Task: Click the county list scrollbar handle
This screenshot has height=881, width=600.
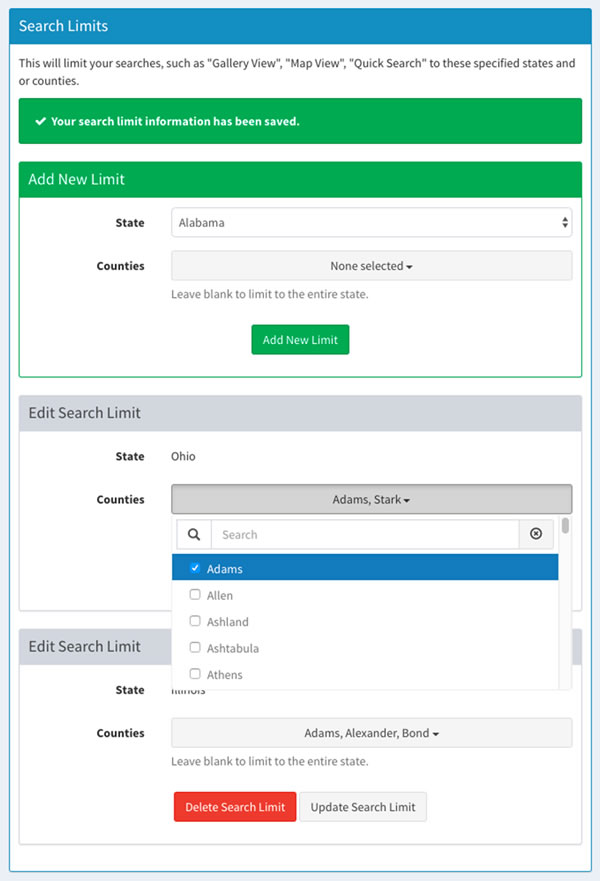Action: pyautogui.click(x=566, y=526)
